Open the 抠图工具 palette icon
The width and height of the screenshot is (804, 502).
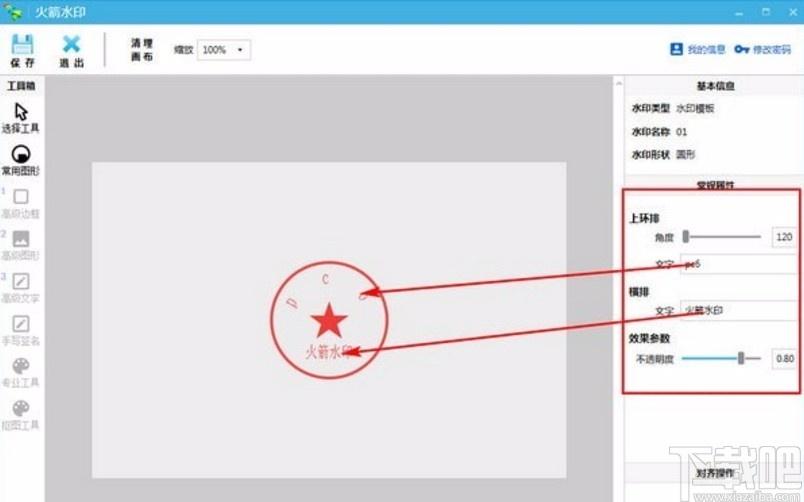pyautogui.click(x=21, y=409)
